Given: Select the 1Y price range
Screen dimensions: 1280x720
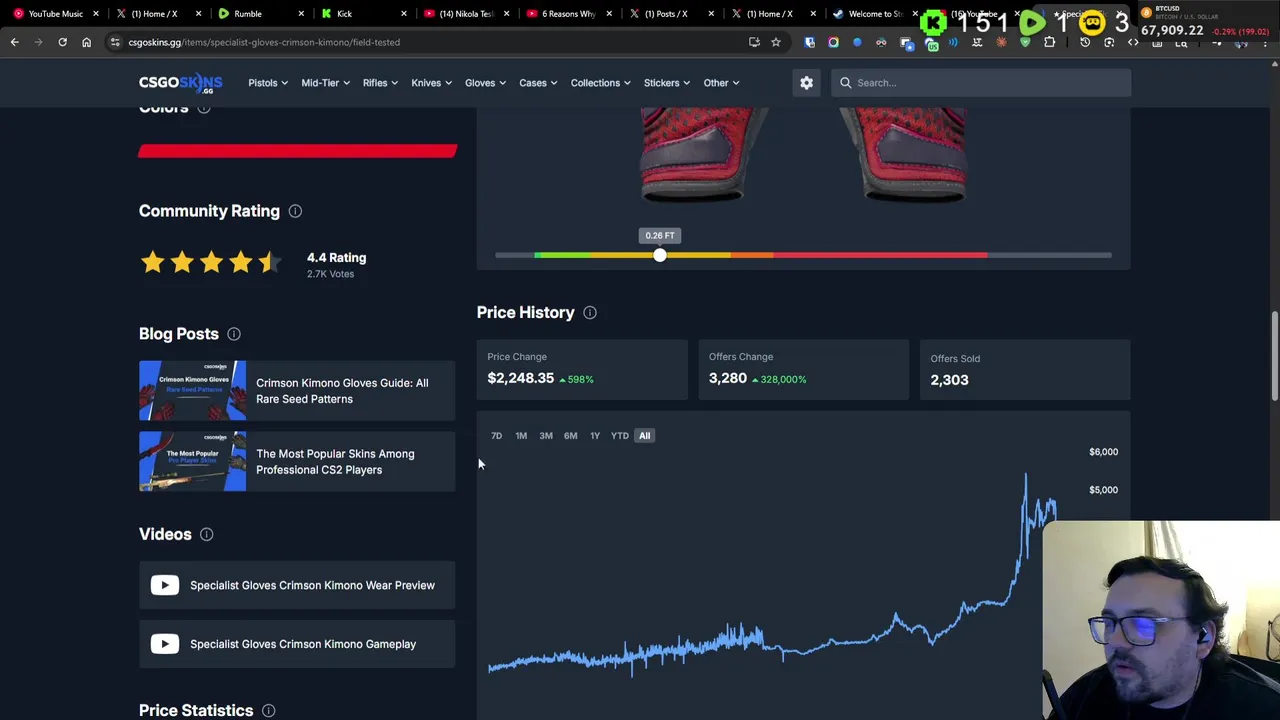Looking at the screenshot, I should 595,436.
